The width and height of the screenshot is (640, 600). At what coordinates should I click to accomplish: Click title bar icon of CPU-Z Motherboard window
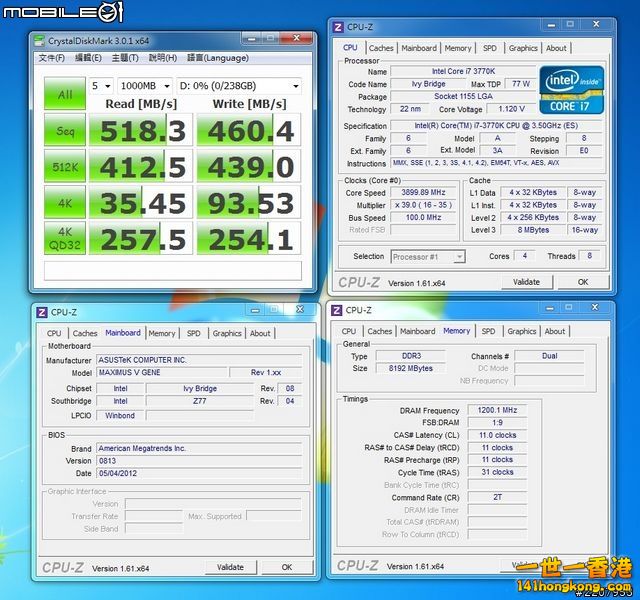41,312
